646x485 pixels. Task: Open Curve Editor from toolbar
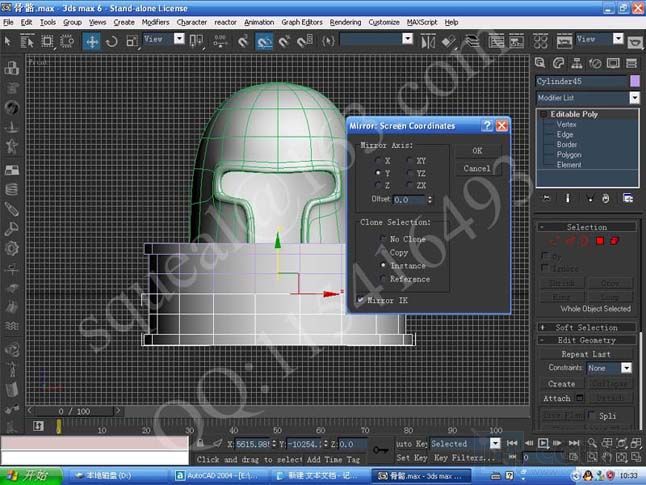click(x=496, y=42)
